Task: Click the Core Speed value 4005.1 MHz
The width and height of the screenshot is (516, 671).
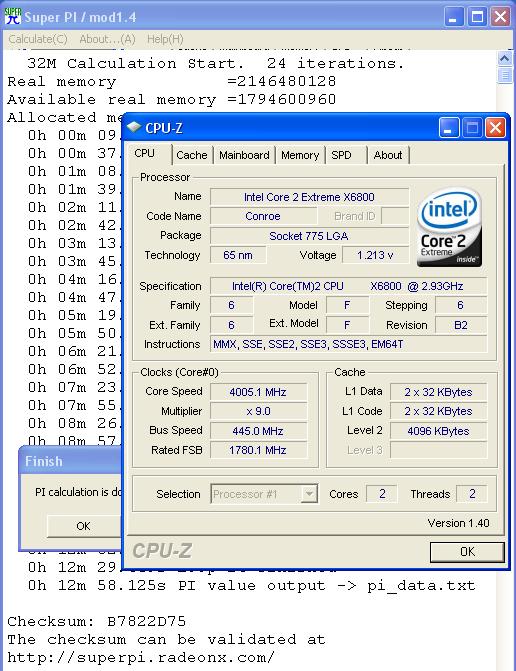Action: (258, 392)
